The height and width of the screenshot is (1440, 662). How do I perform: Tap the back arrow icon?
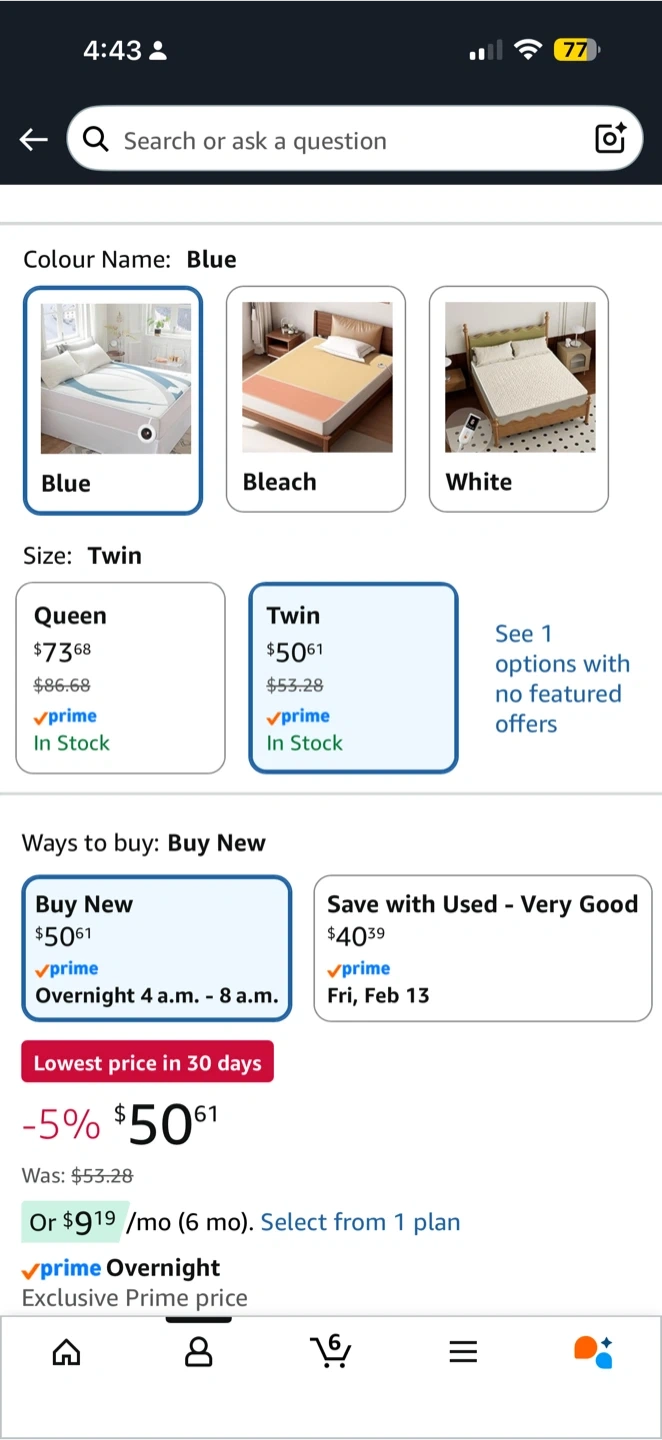34,141
